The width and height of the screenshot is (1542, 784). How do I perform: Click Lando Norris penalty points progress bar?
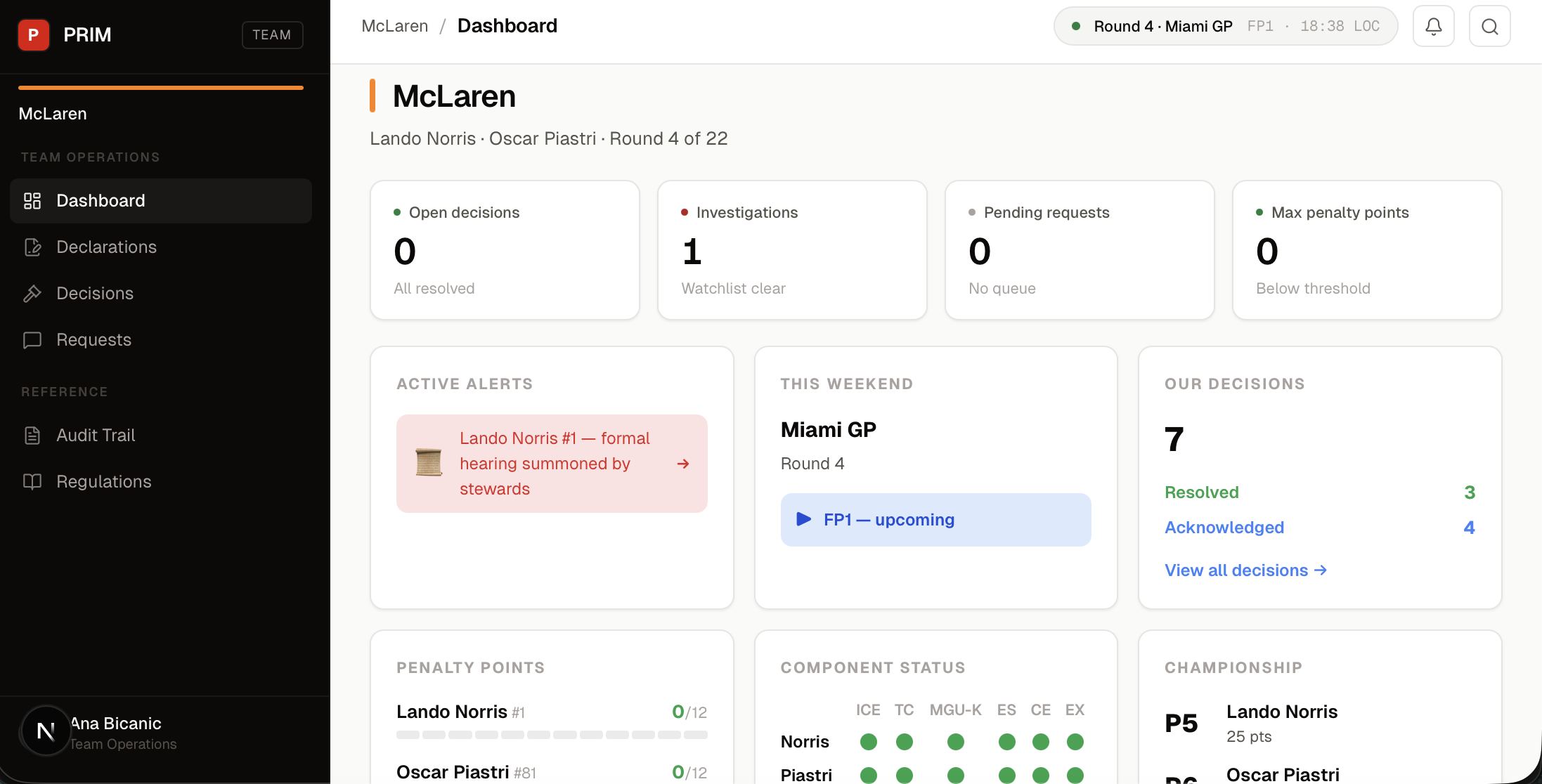coord(552,735)
